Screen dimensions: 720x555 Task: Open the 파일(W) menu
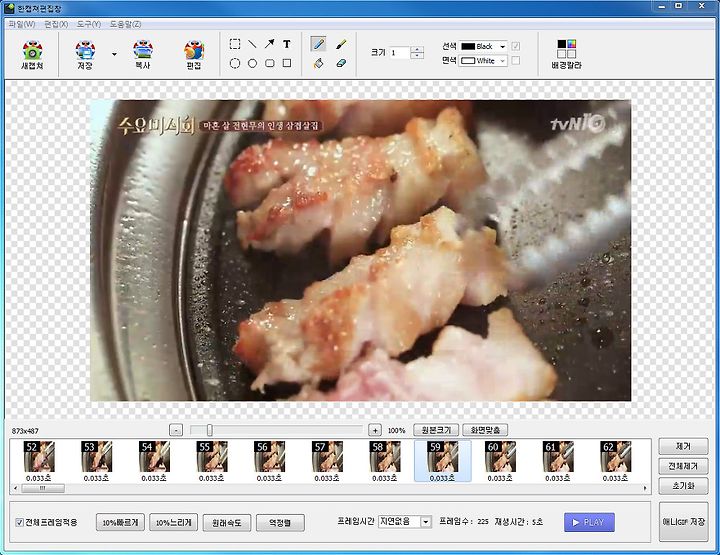tap(22, 24)
